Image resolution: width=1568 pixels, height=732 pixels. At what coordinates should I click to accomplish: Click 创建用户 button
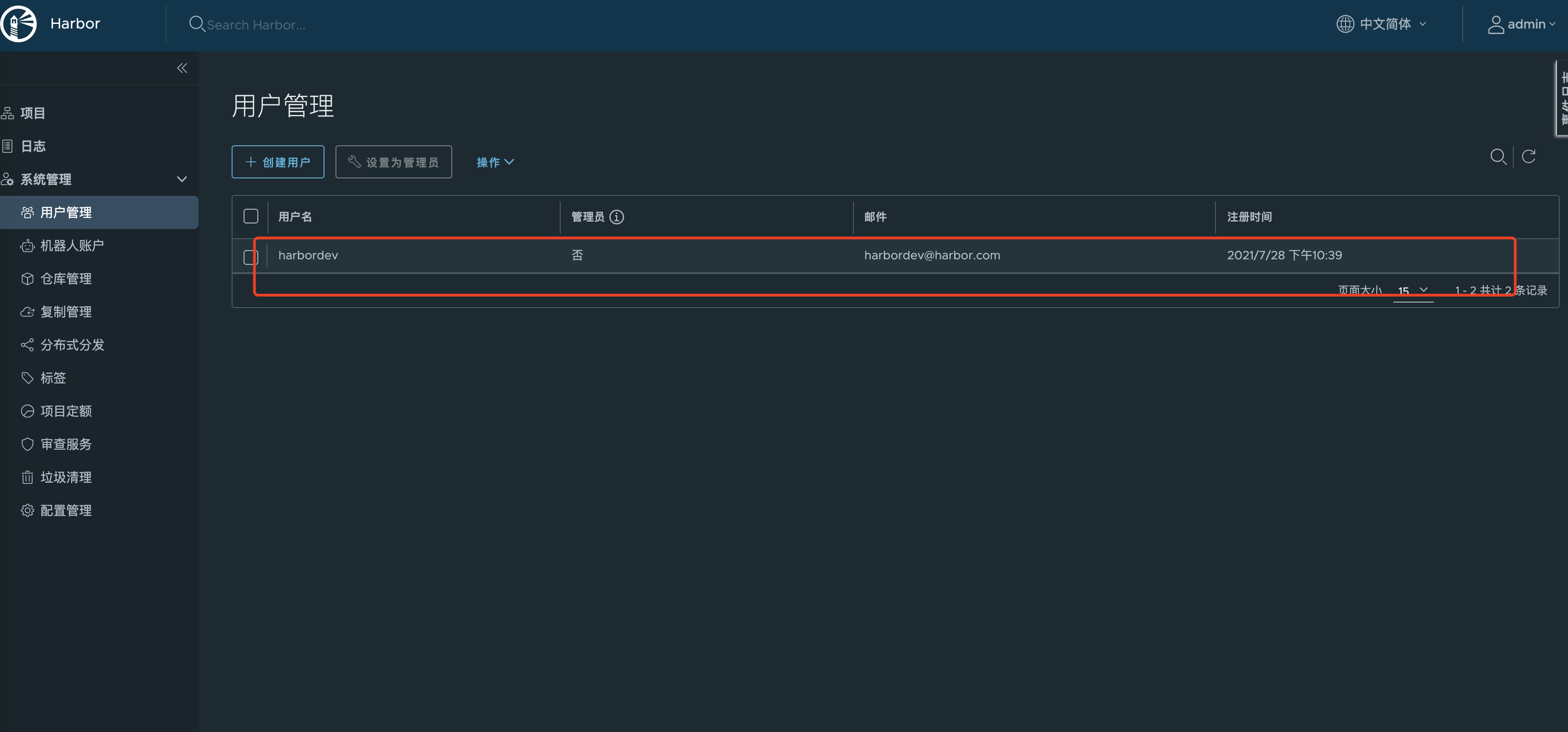(278, 162)
